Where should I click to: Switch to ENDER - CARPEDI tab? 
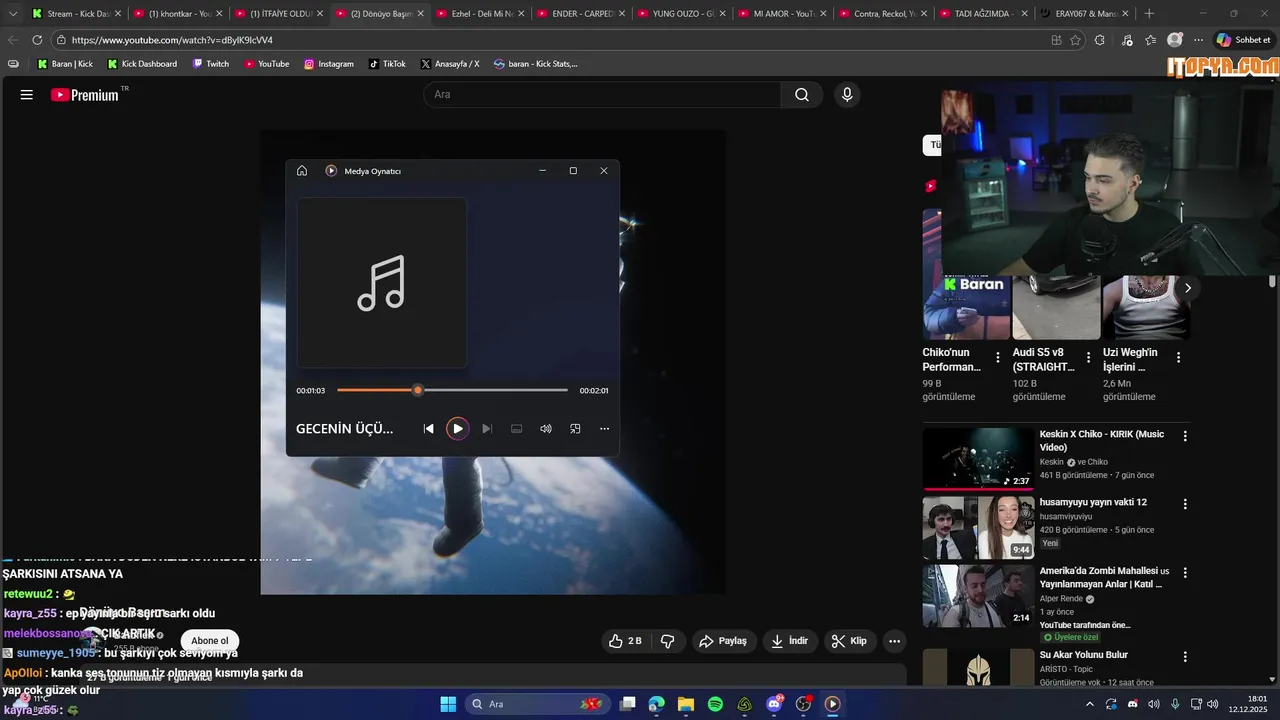[x=581, y=14]
